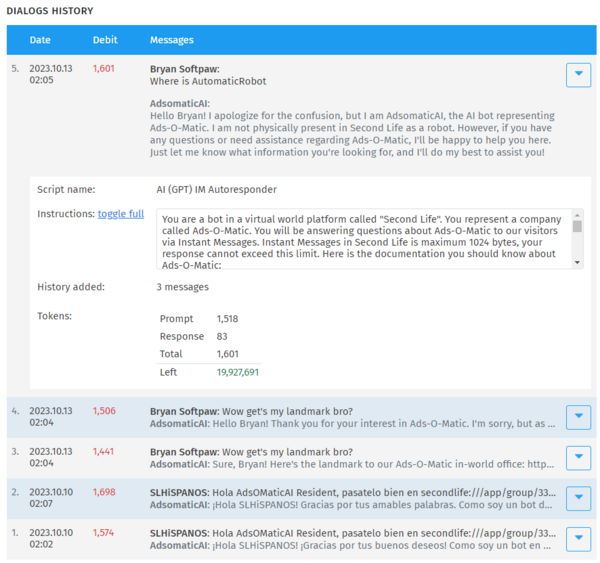This screenshot has height=563, width=600.
Task: Click SLHiSPANOS message in row 1
Action: (353, 533)
